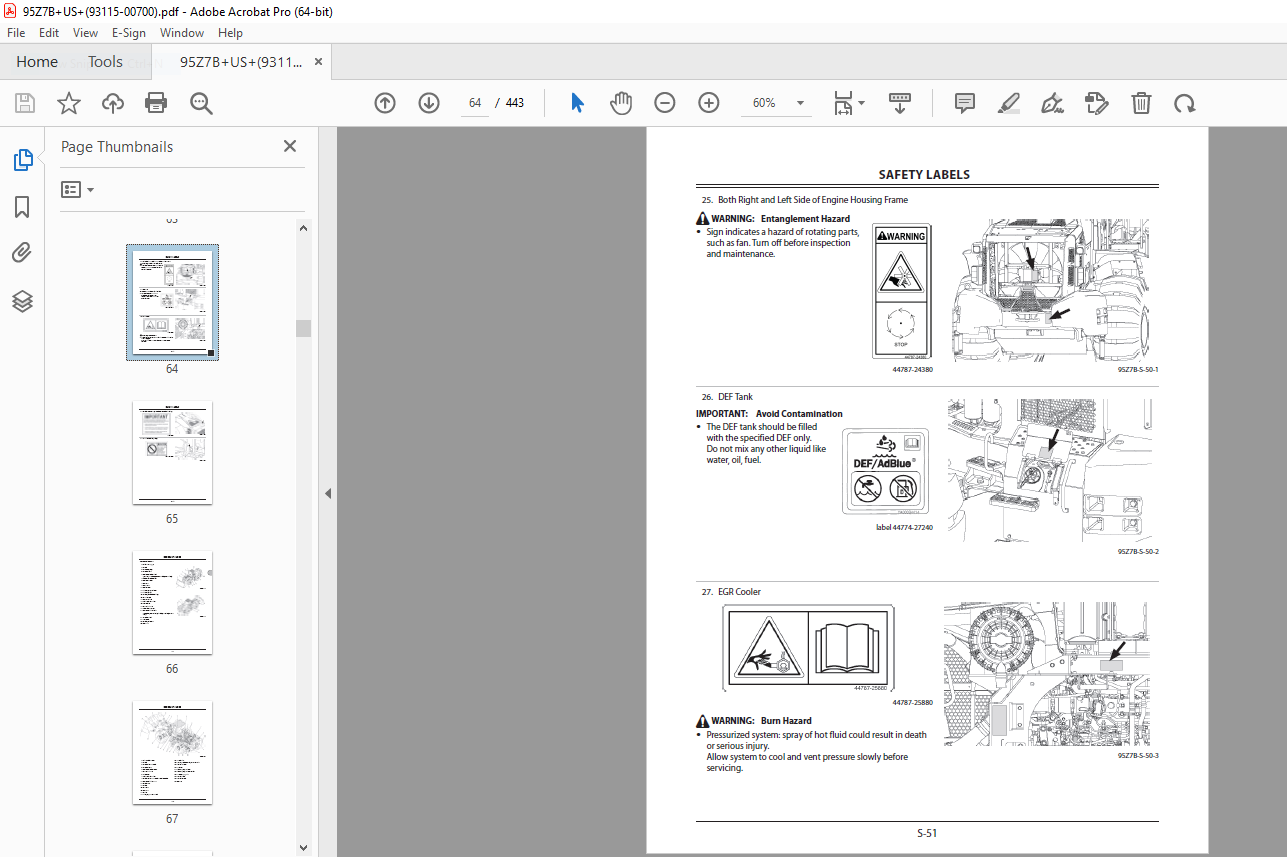Screen dimensions: 1287x857
Task: Activate the selection arrow tool
Action: pyautogui.click(x=577, y=103)
